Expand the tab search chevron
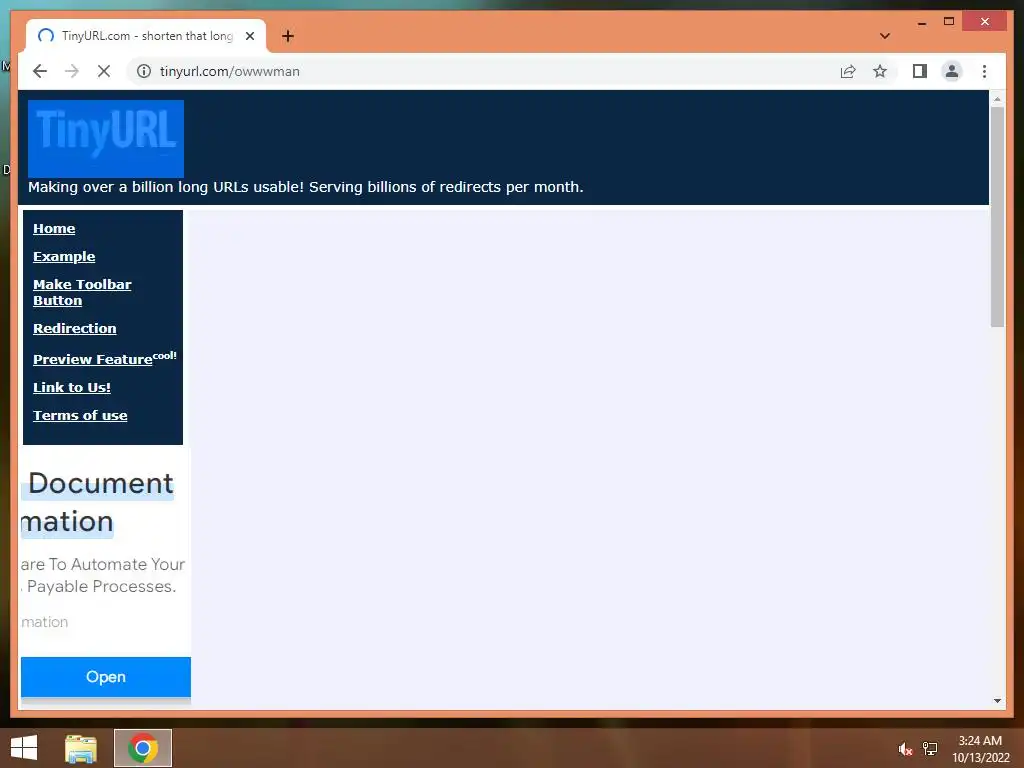Screen dimensions: 1024x768 coord(885,36)
